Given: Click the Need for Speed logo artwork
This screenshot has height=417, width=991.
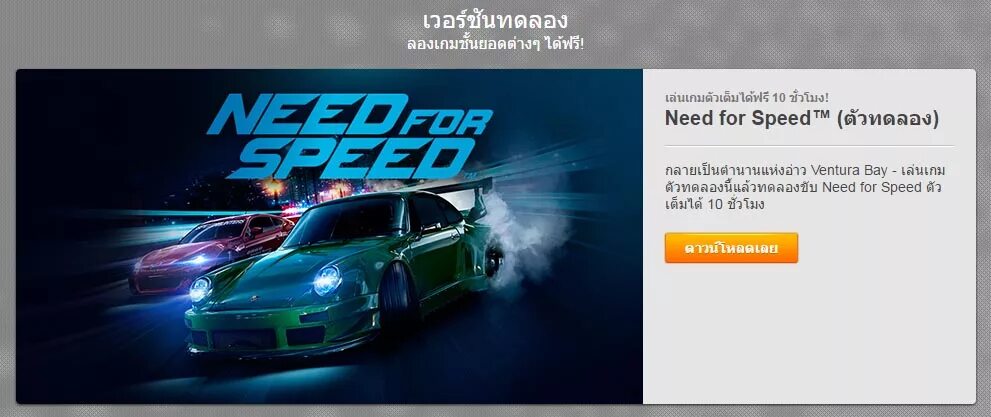Looking at the screenshot, I should pyautogui.click(x=349, y=136).
